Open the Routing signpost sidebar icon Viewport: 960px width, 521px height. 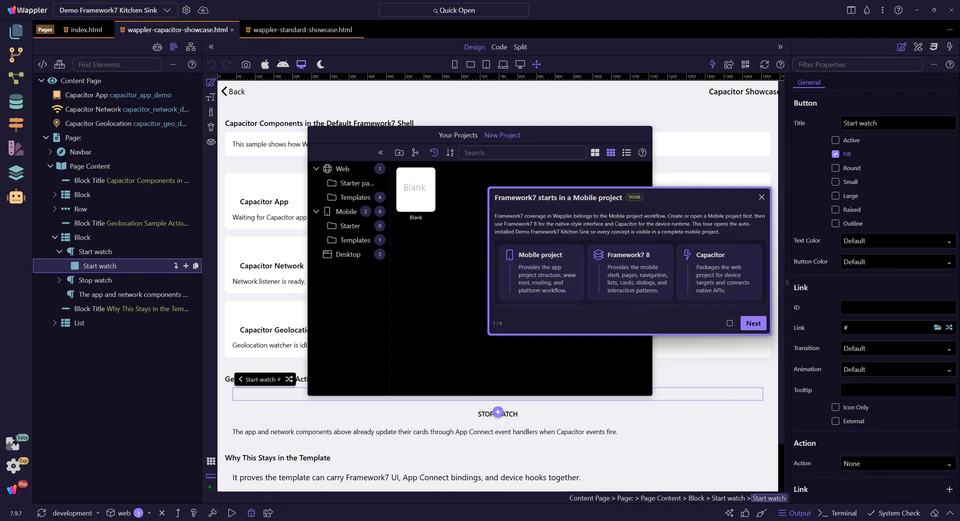coord(17,124)
